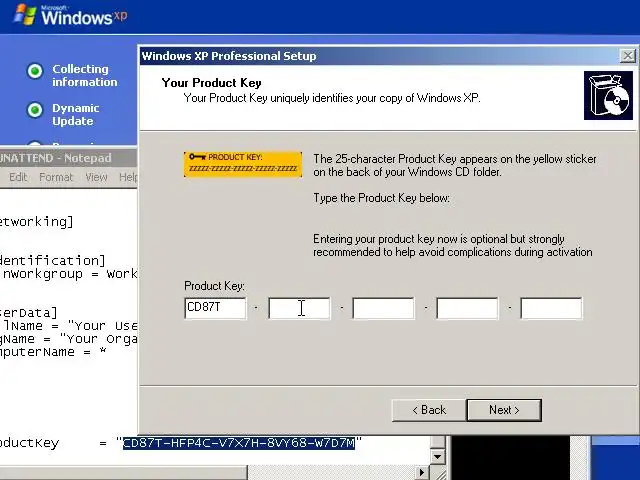The image size is (640, 480).
Task: Click the 'Product Key:' label
Action: 214,286
